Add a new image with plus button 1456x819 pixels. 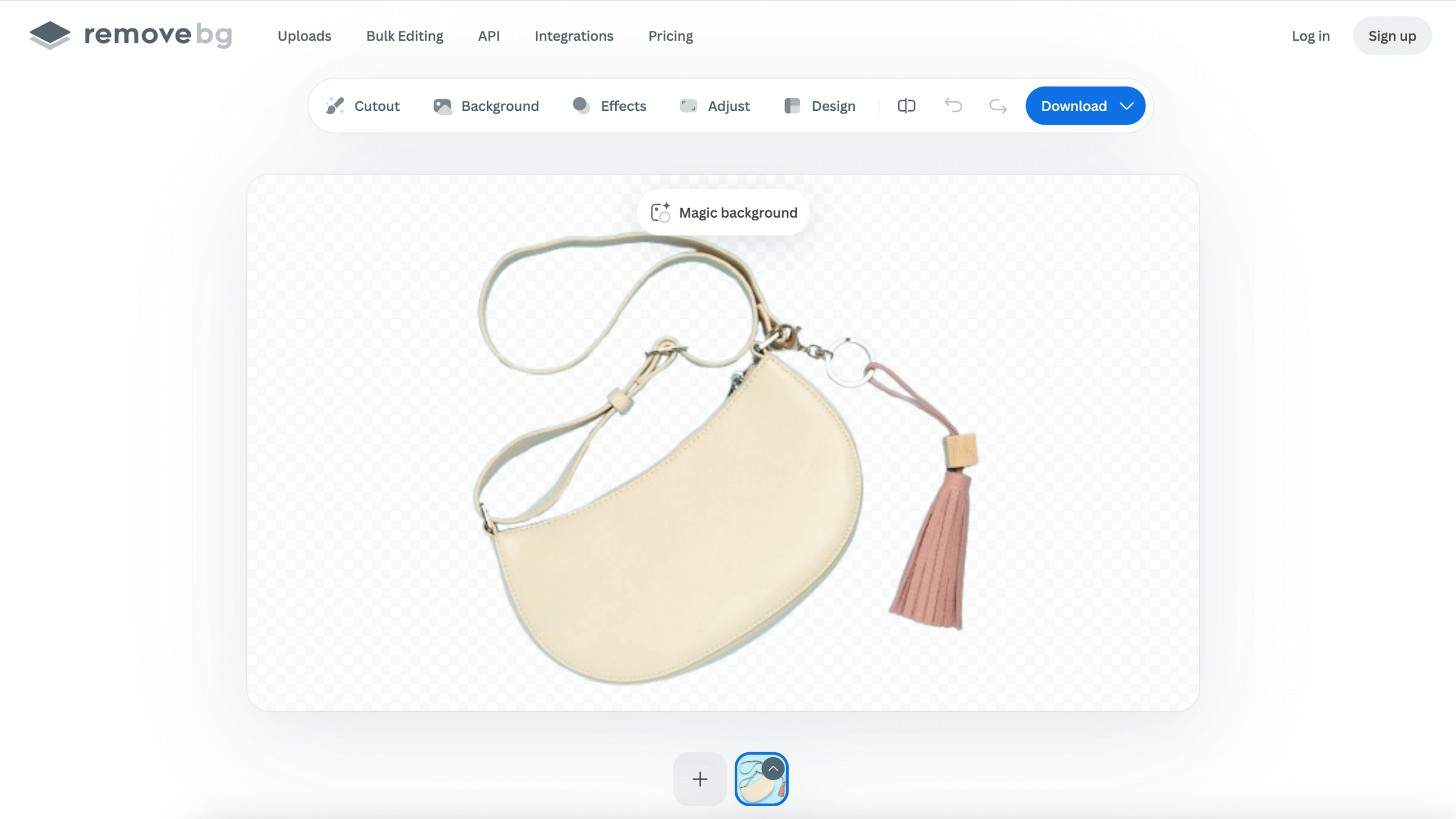[x=699, y=779]
